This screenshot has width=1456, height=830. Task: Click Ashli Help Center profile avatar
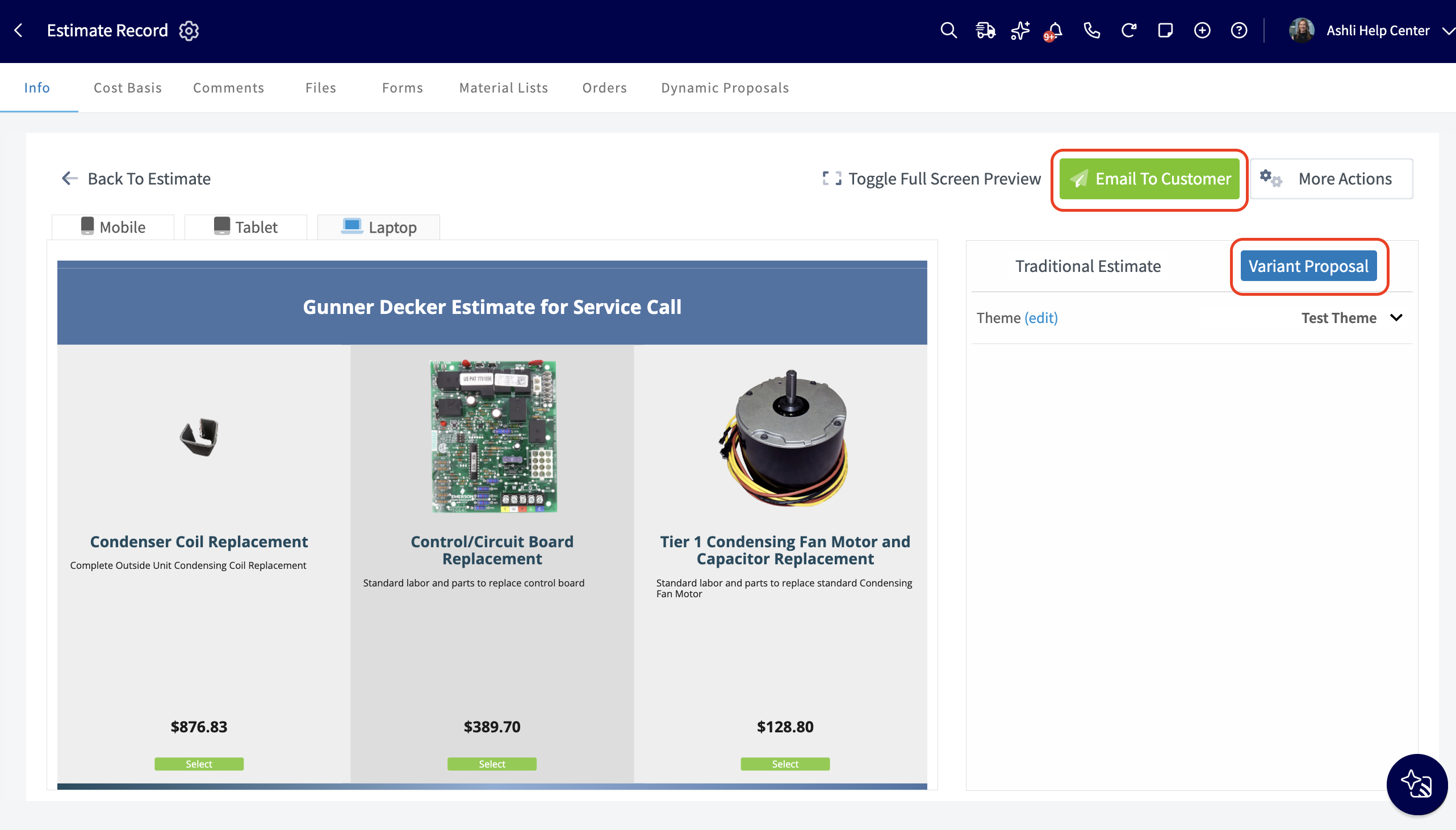[x=1302, y=30]
